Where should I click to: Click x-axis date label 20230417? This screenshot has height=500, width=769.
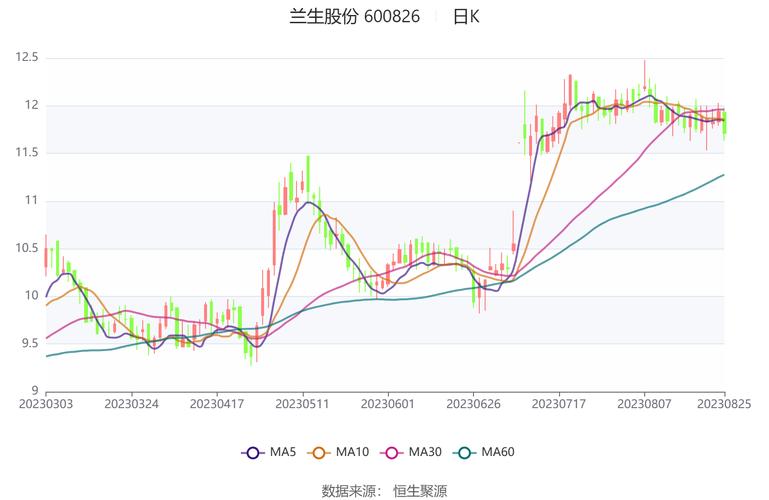click(x=217, y=404)
